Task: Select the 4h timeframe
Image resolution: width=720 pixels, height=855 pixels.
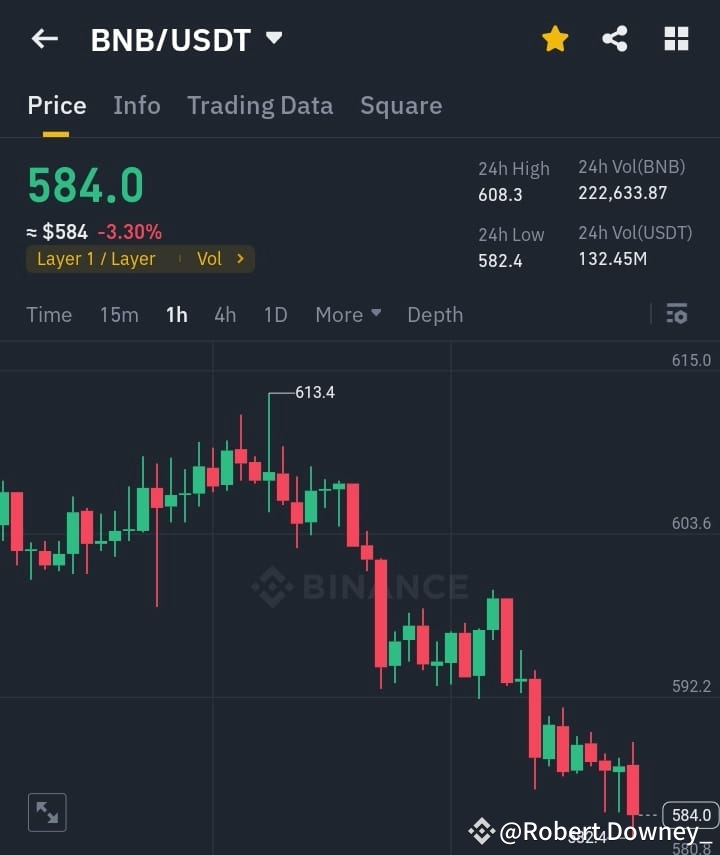Action: pyautogui.click(x=224, y=314)
